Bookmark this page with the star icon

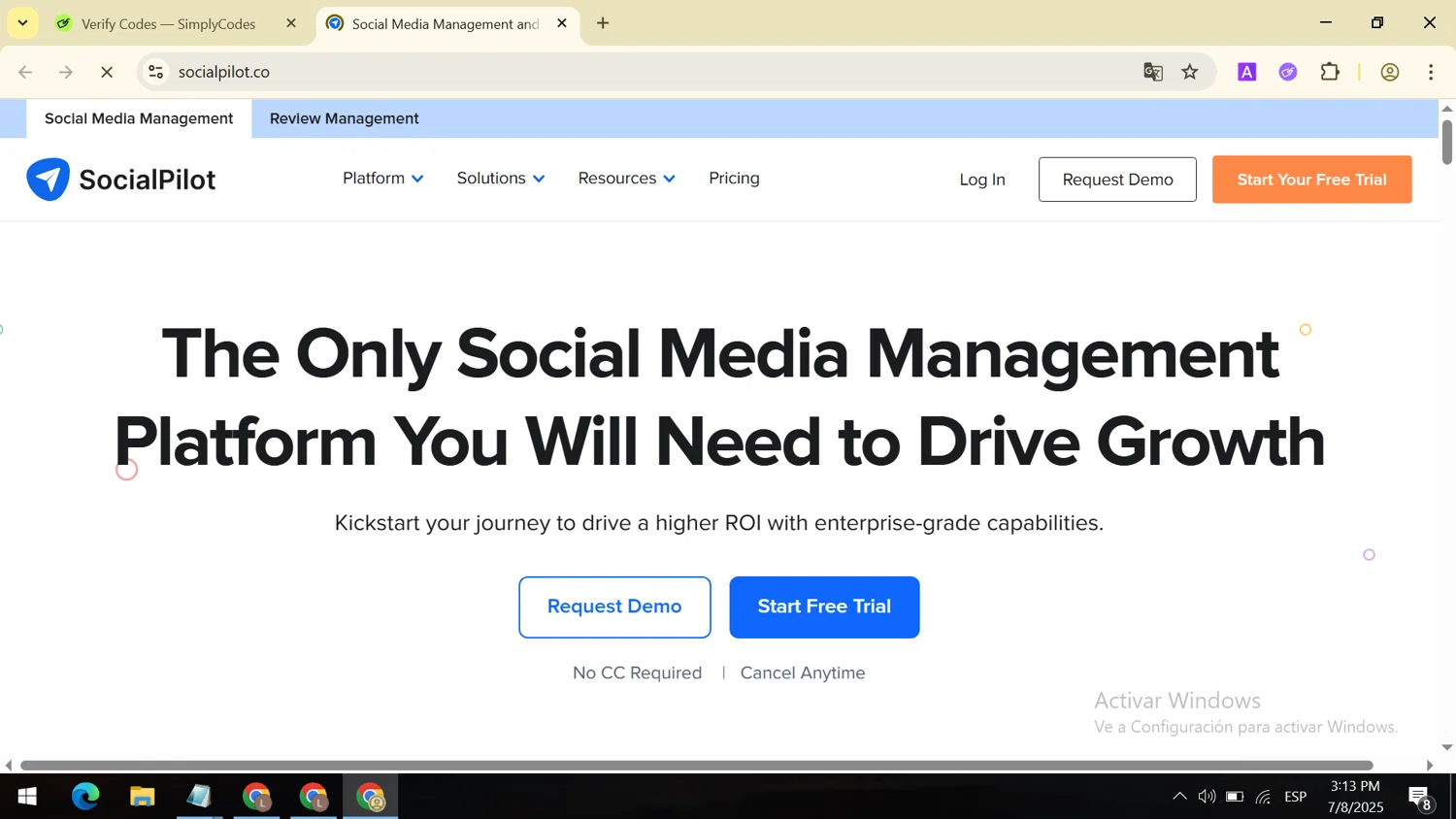[x=1190, y=72]
